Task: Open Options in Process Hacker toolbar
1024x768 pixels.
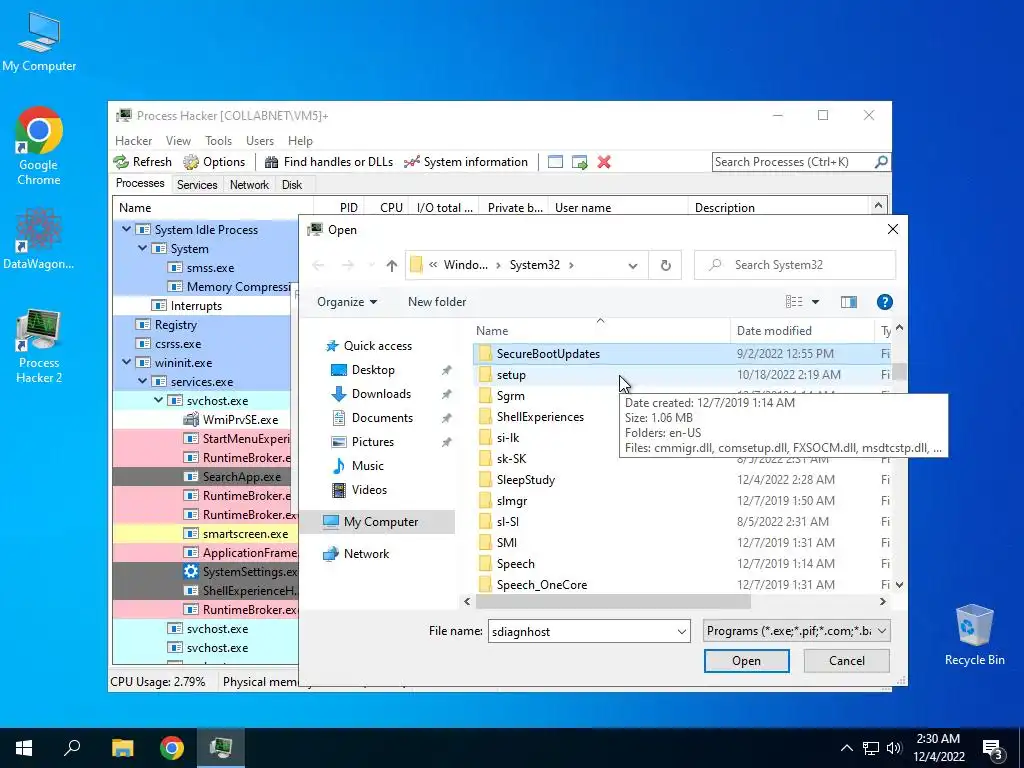Action: pyautogui.click(x=214, y=162)
